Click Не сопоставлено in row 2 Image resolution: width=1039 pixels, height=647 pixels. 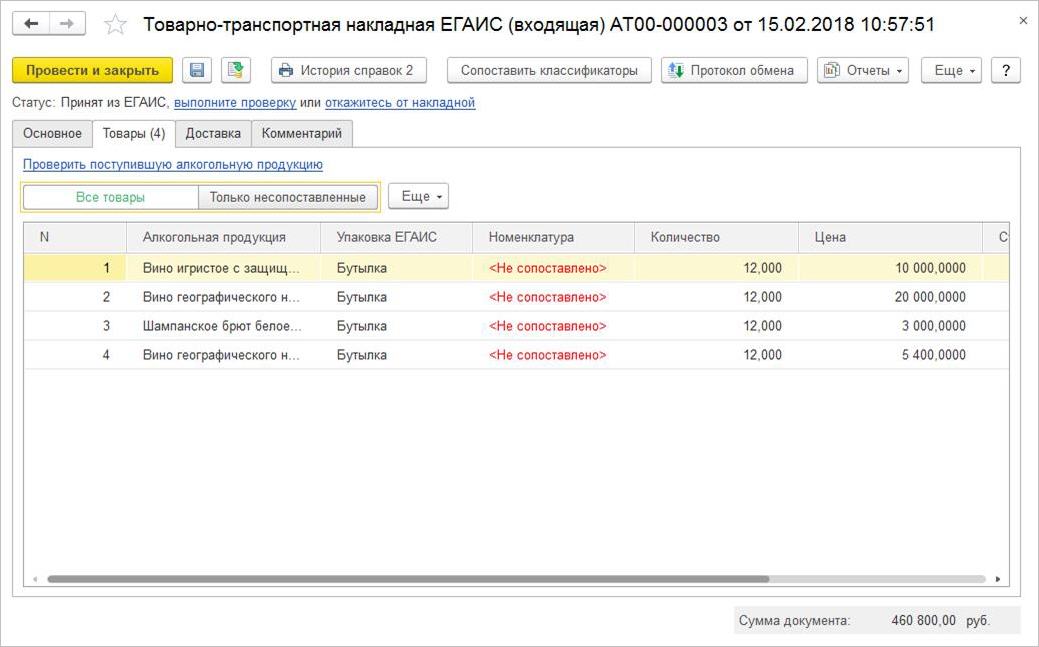pyautogui.click(x=547, y=297)
